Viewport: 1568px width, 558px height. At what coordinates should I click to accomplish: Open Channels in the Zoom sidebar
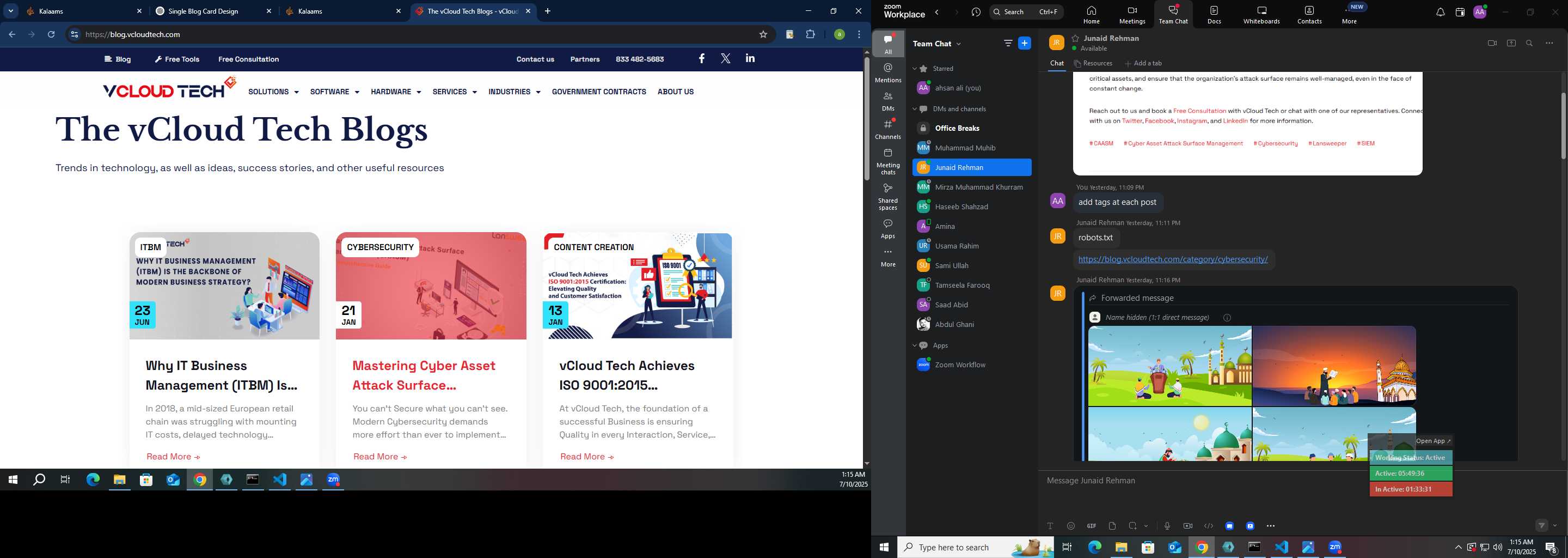point(888,129)
